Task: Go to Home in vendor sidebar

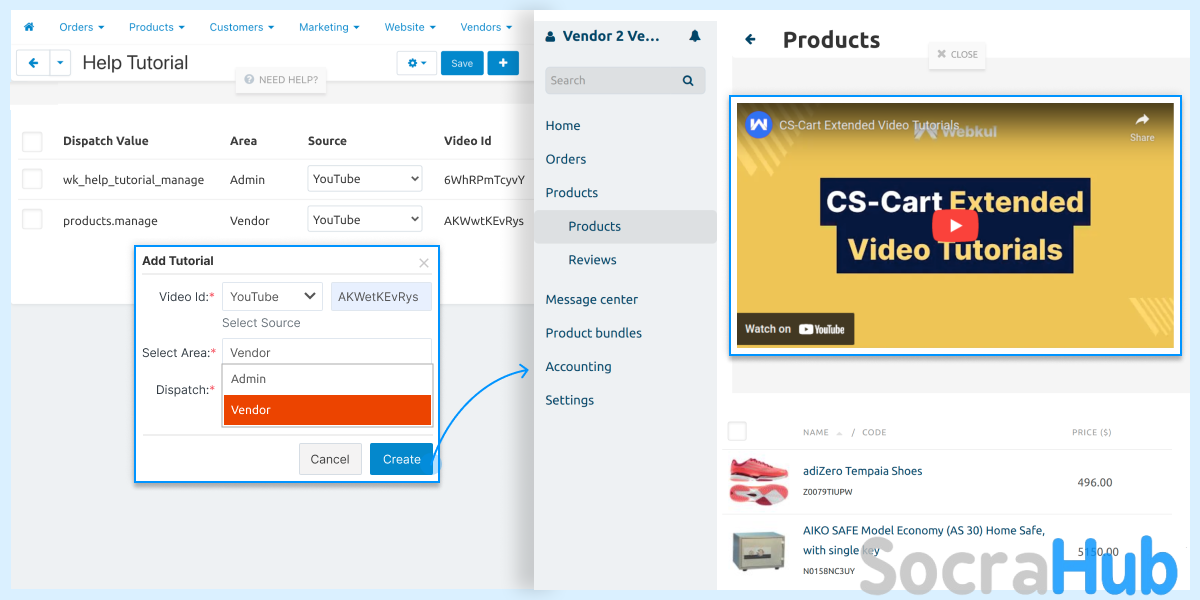Action: pyautogui.click(x=563, y=125)
